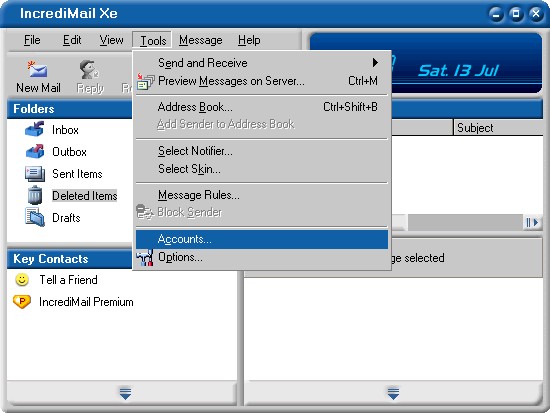This screenshot has width=550, height=413.
Task: Open the Help menu
Action: pos(249,40)
